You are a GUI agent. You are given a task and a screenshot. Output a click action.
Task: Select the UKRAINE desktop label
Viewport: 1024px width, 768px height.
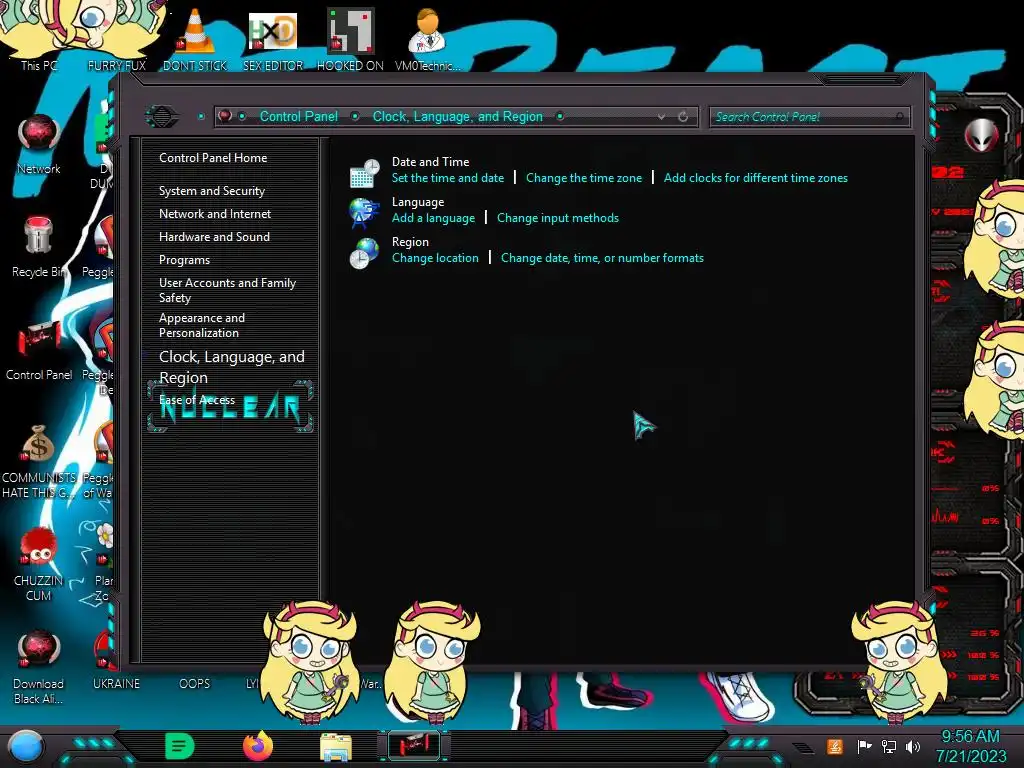(x=116, y=684)
